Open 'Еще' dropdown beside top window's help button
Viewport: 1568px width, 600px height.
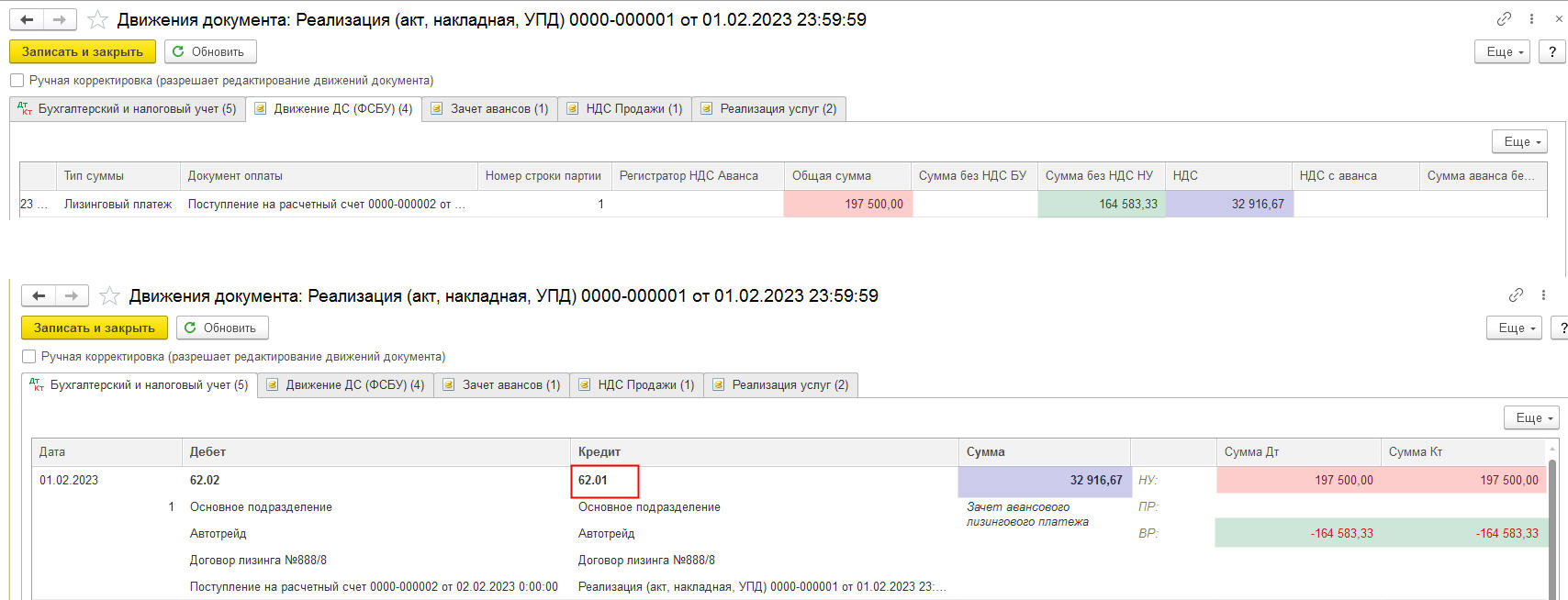point(1502,51)
